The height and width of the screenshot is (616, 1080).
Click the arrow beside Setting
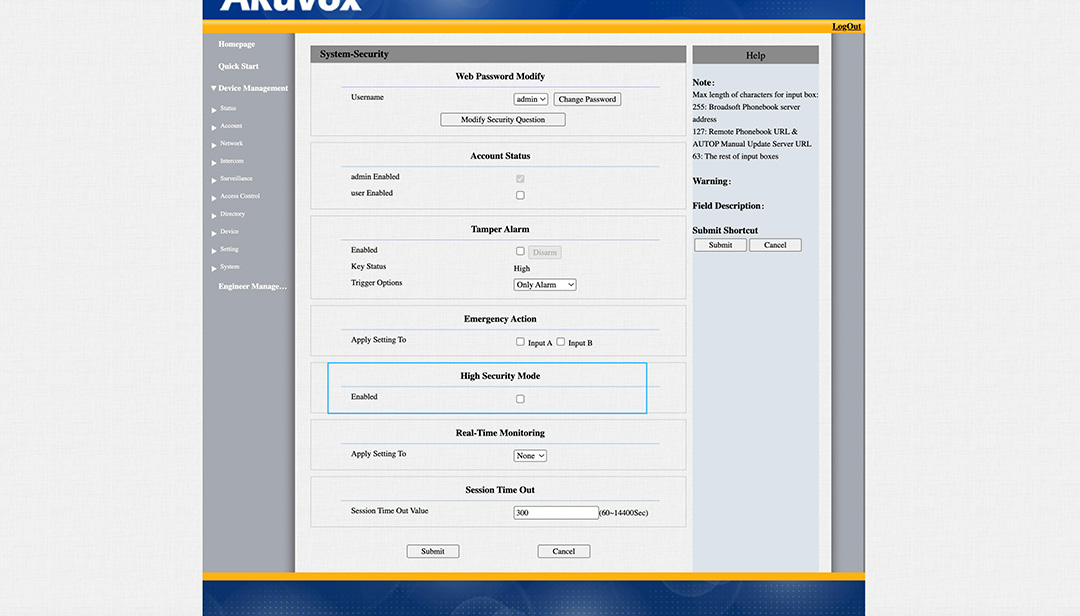pyautogui.click(x=214, y=251)
